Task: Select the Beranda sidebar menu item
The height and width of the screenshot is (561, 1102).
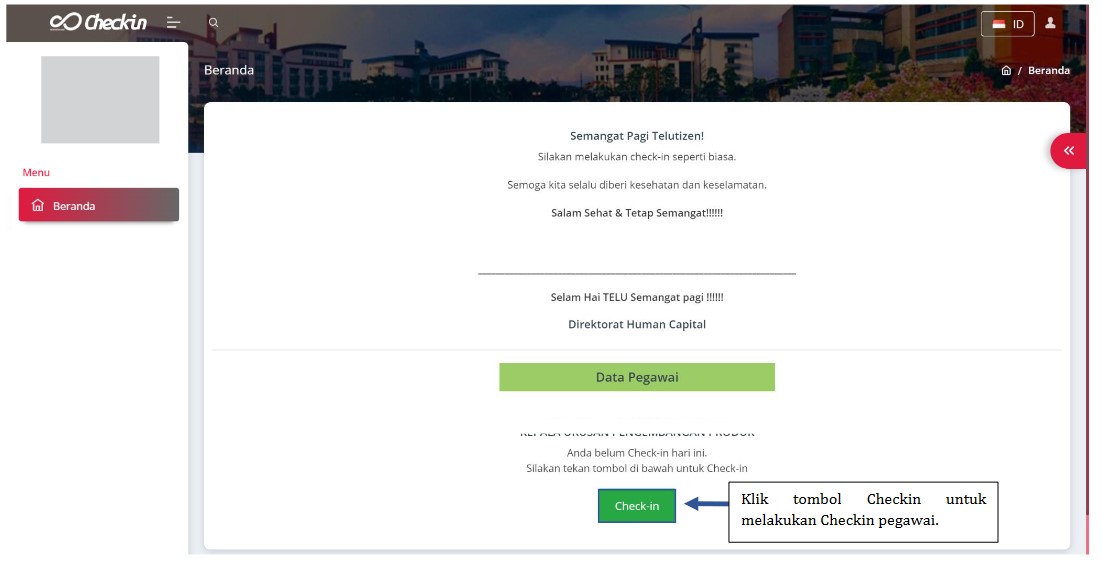Action: (98, 206)
